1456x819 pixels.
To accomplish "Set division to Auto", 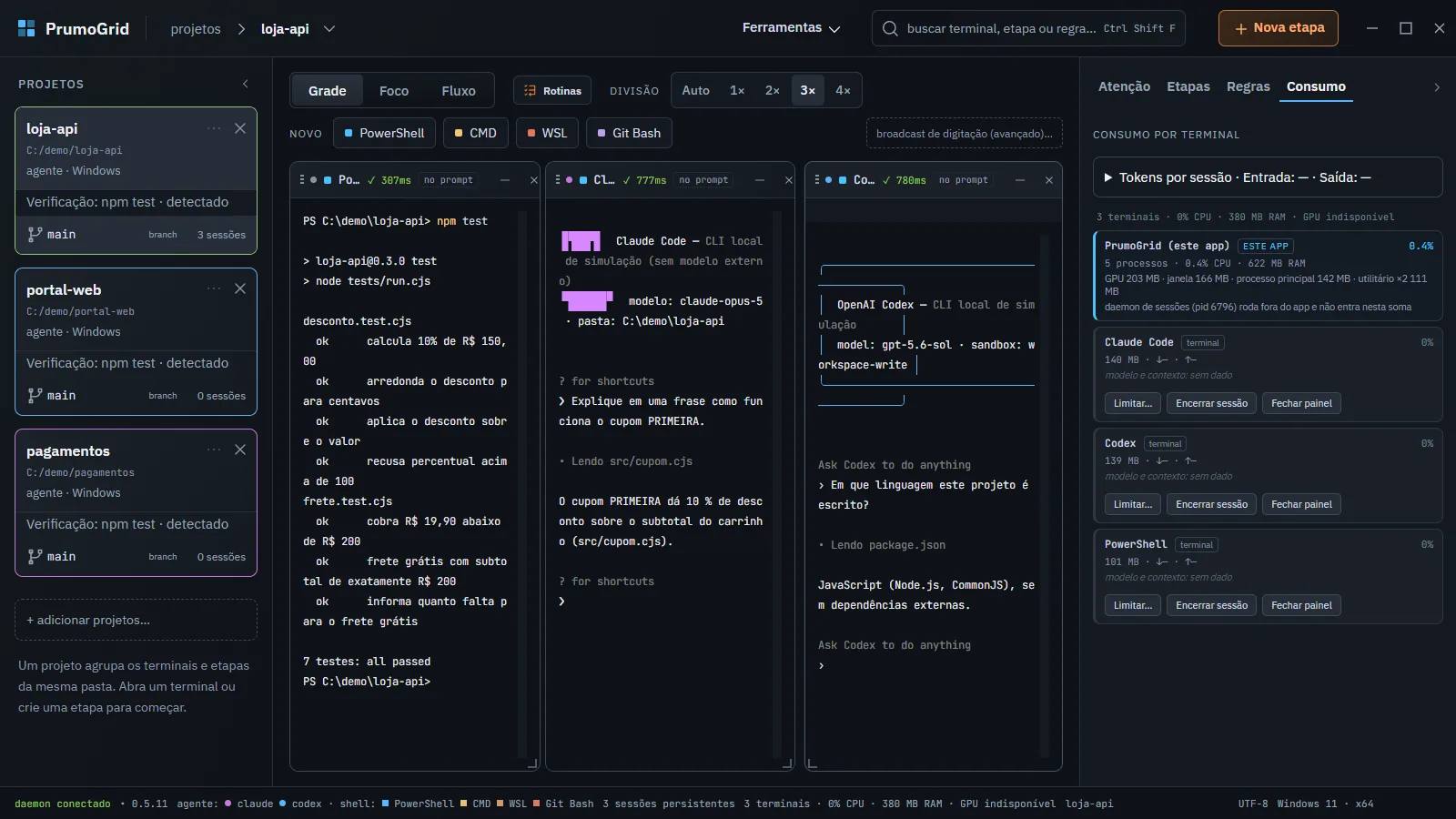I will 695,90.
